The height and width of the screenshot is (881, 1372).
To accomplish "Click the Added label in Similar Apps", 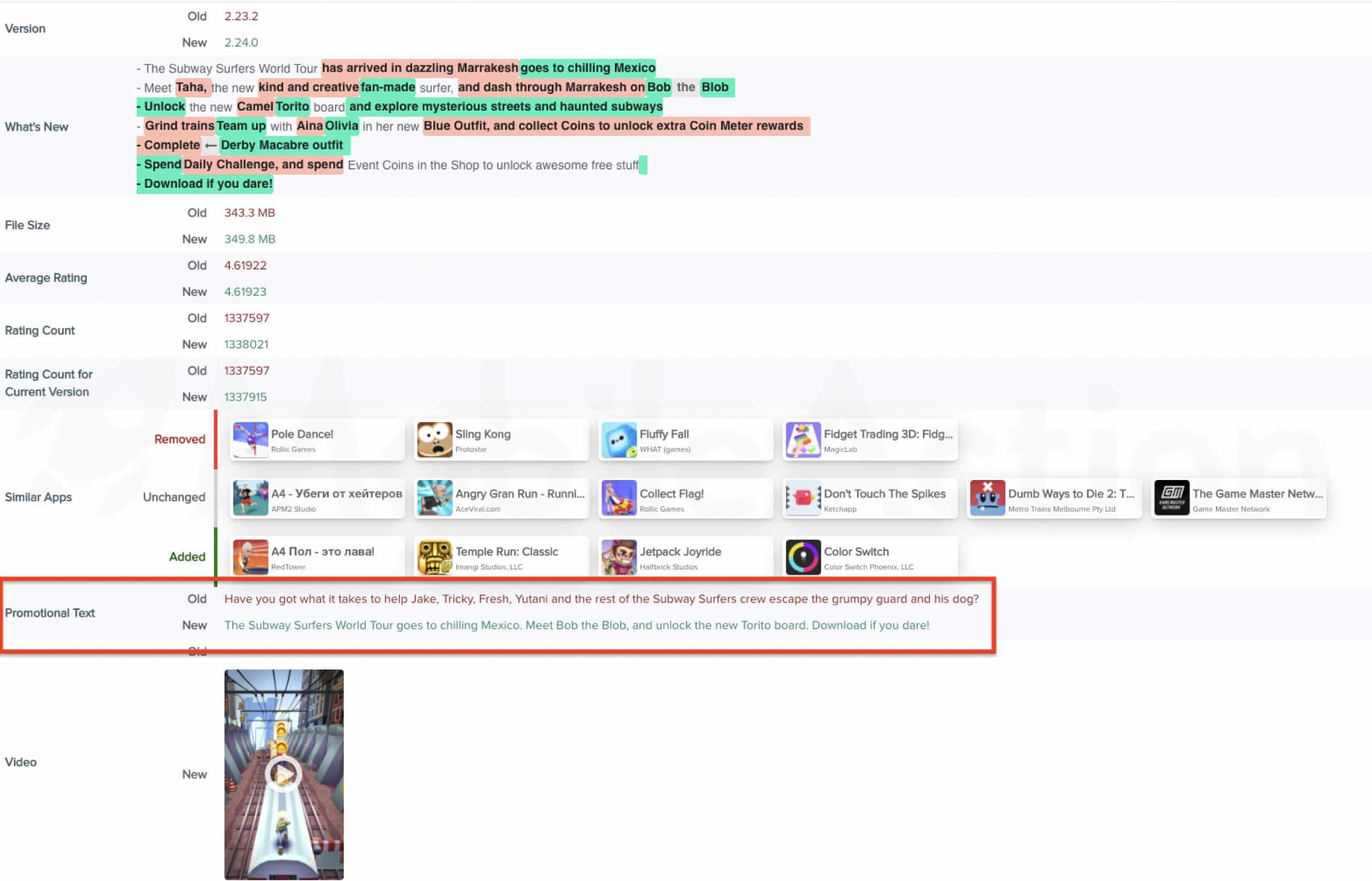I will pyautogui.click(x=187, y=557).
